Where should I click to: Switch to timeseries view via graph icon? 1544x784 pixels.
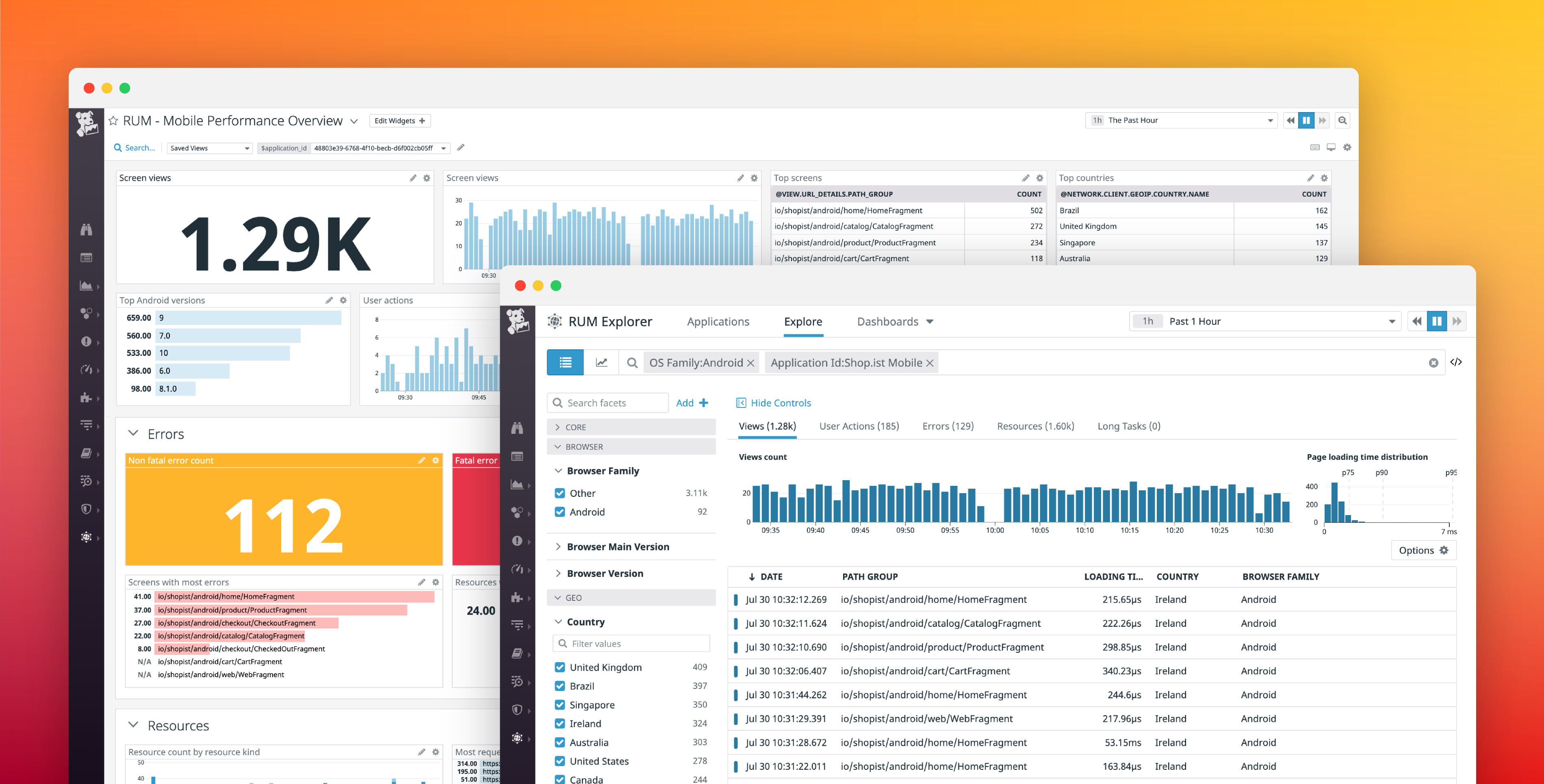(602, 362)
